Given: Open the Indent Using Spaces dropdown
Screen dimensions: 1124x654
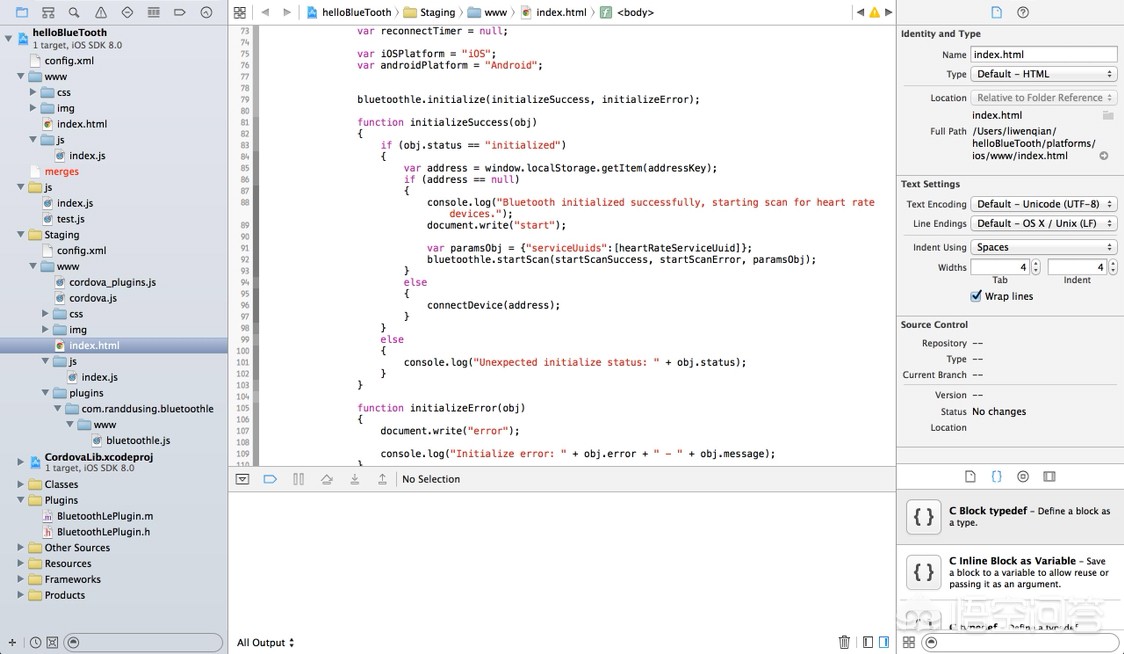Looking at the screenshot, I should click(1043, 247).
